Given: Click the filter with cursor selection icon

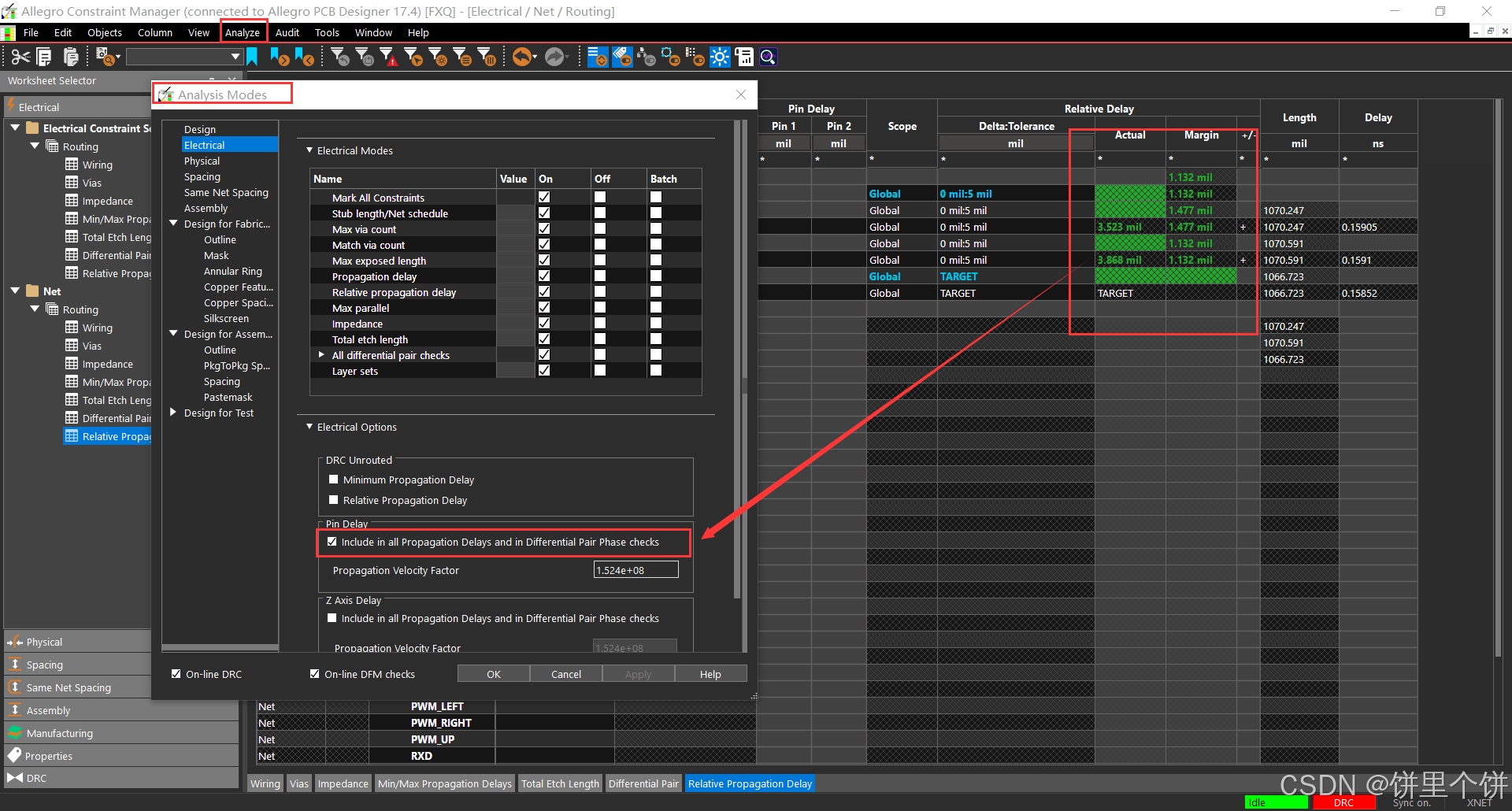Looking at the screenshot, I should tap(413, 57).
